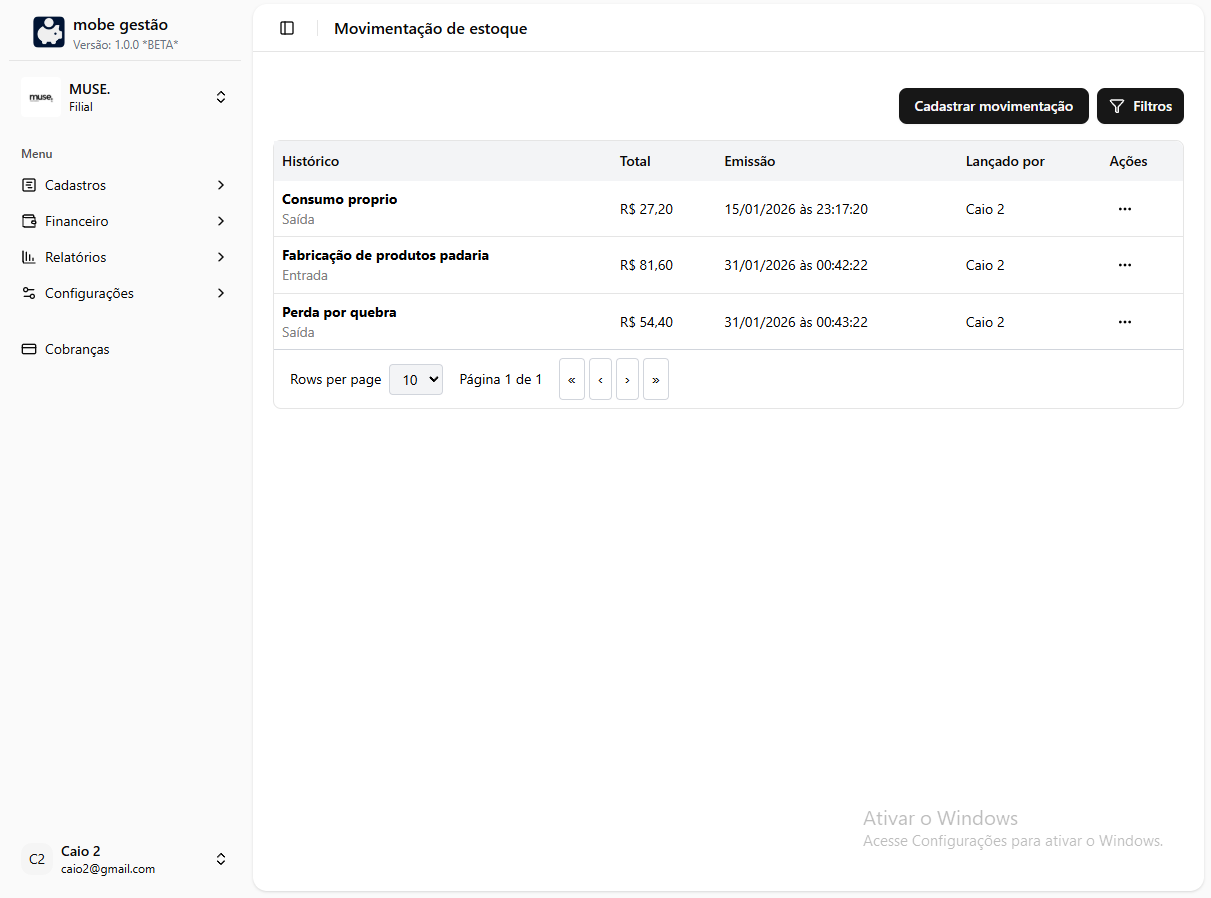The image size is (1211, 898).
Task: Jump to the last page of results
Action: 655,380
